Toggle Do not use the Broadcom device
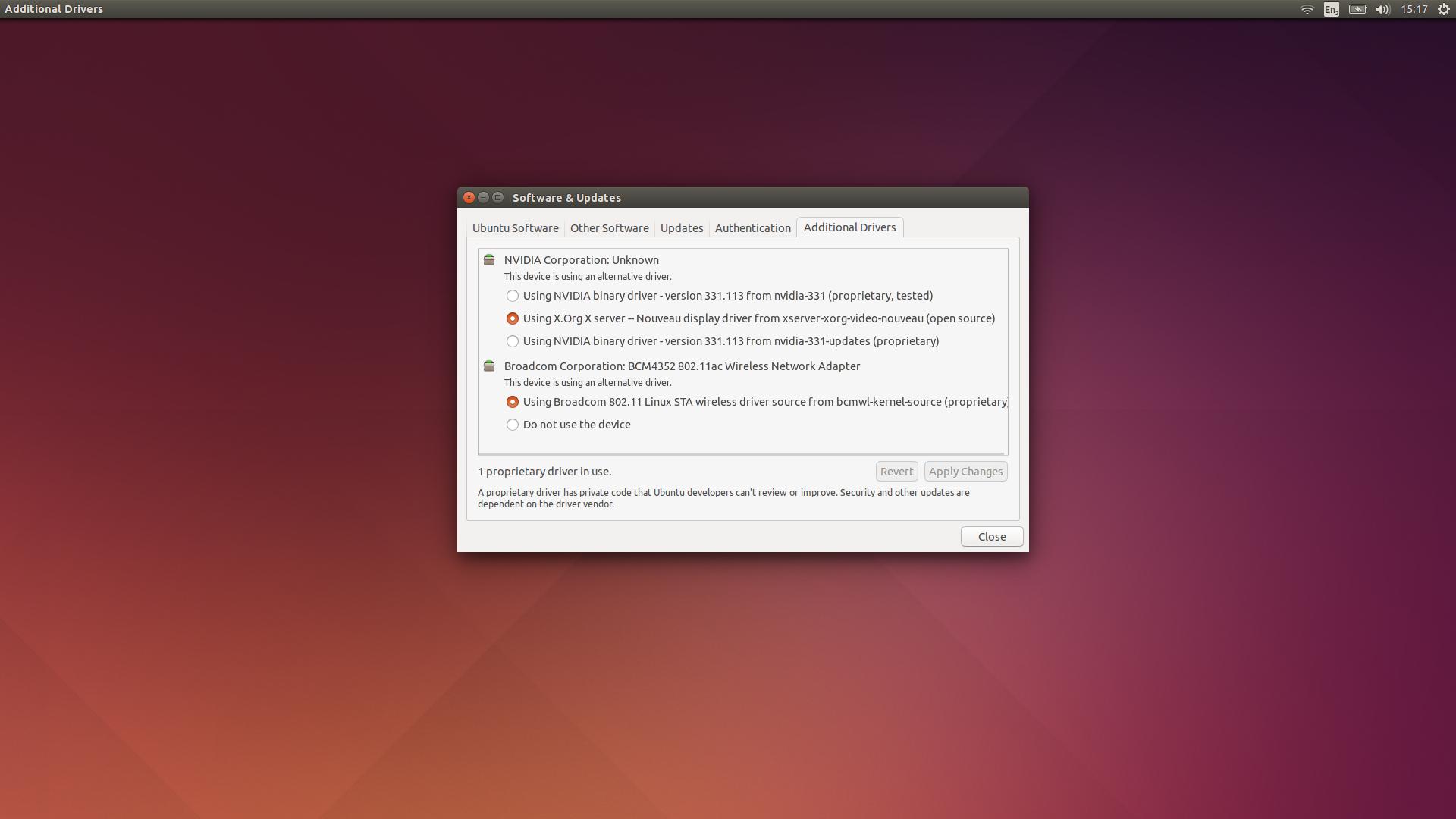 click(513, 424)
